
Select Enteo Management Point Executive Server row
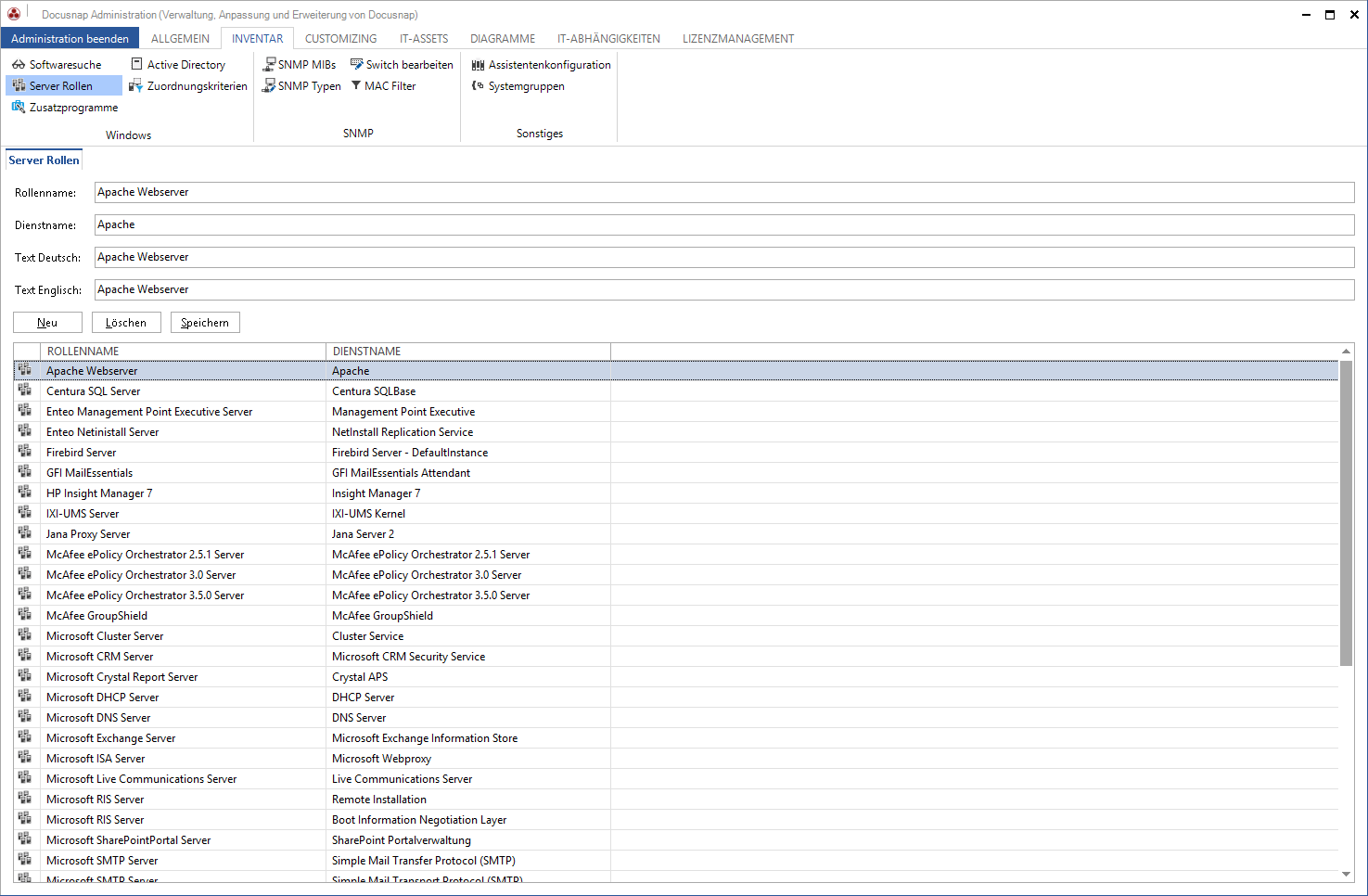tap(676, 412)
